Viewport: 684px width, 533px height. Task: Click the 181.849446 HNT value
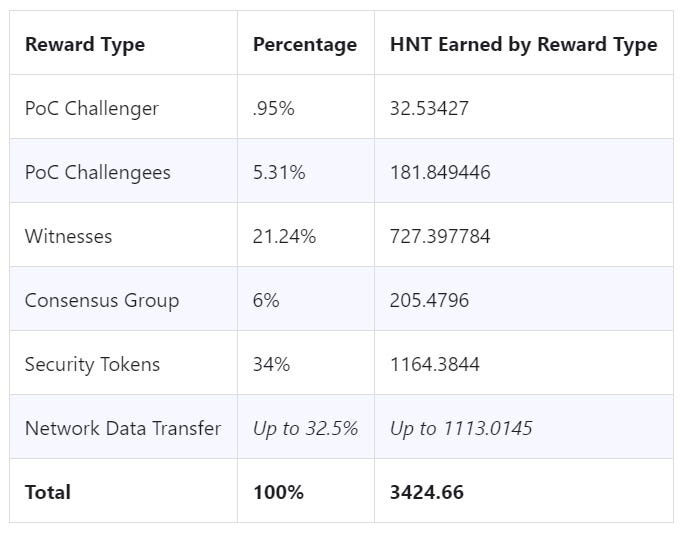click(x=440, y=173)
